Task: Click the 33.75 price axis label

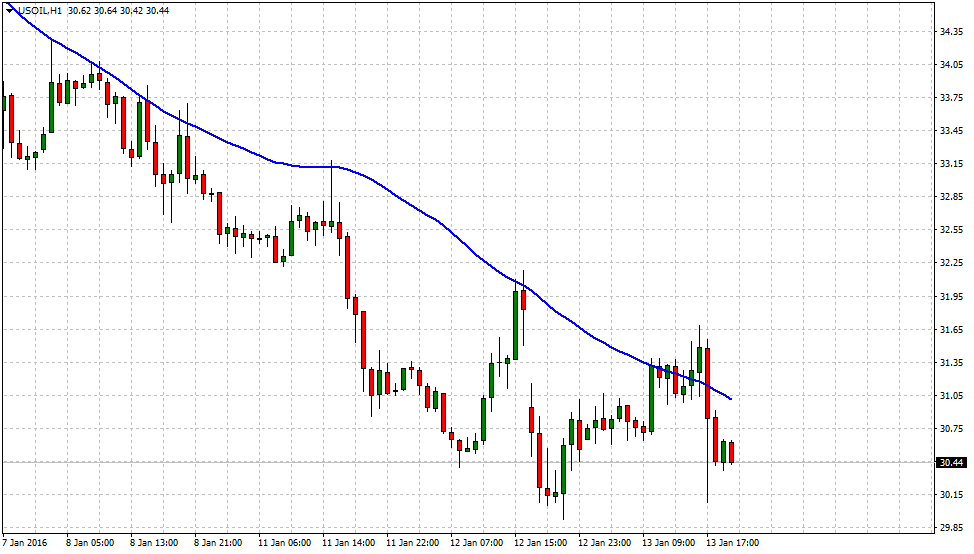Action: click(951, 98)
